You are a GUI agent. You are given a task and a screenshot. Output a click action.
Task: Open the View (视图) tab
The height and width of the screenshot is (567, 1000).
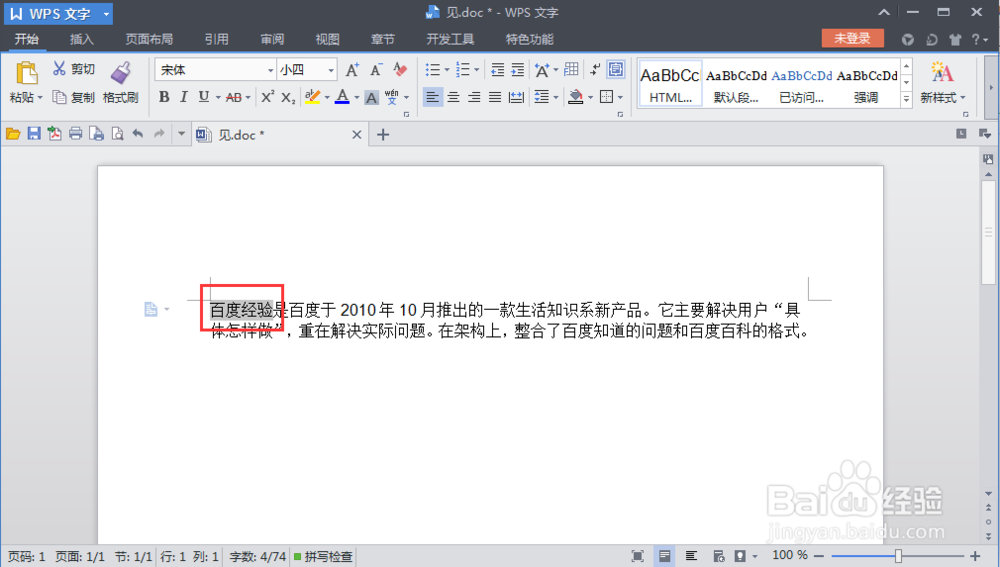coord(327,39)
